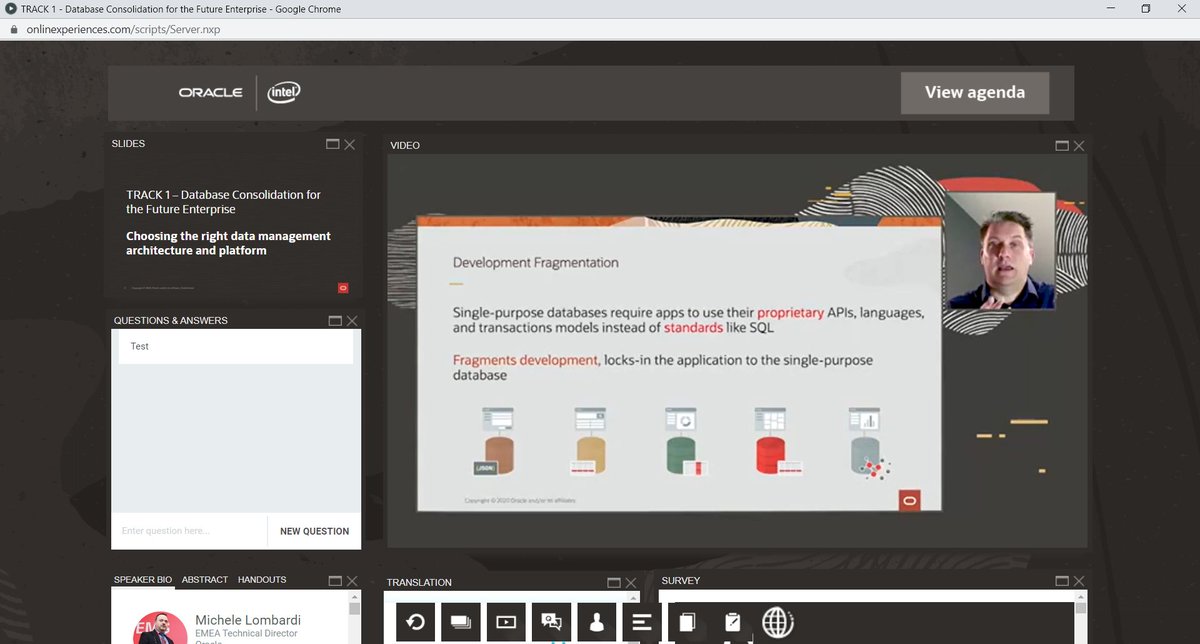
Task: Maximize the Video panel
Action: click(1062, 146)
